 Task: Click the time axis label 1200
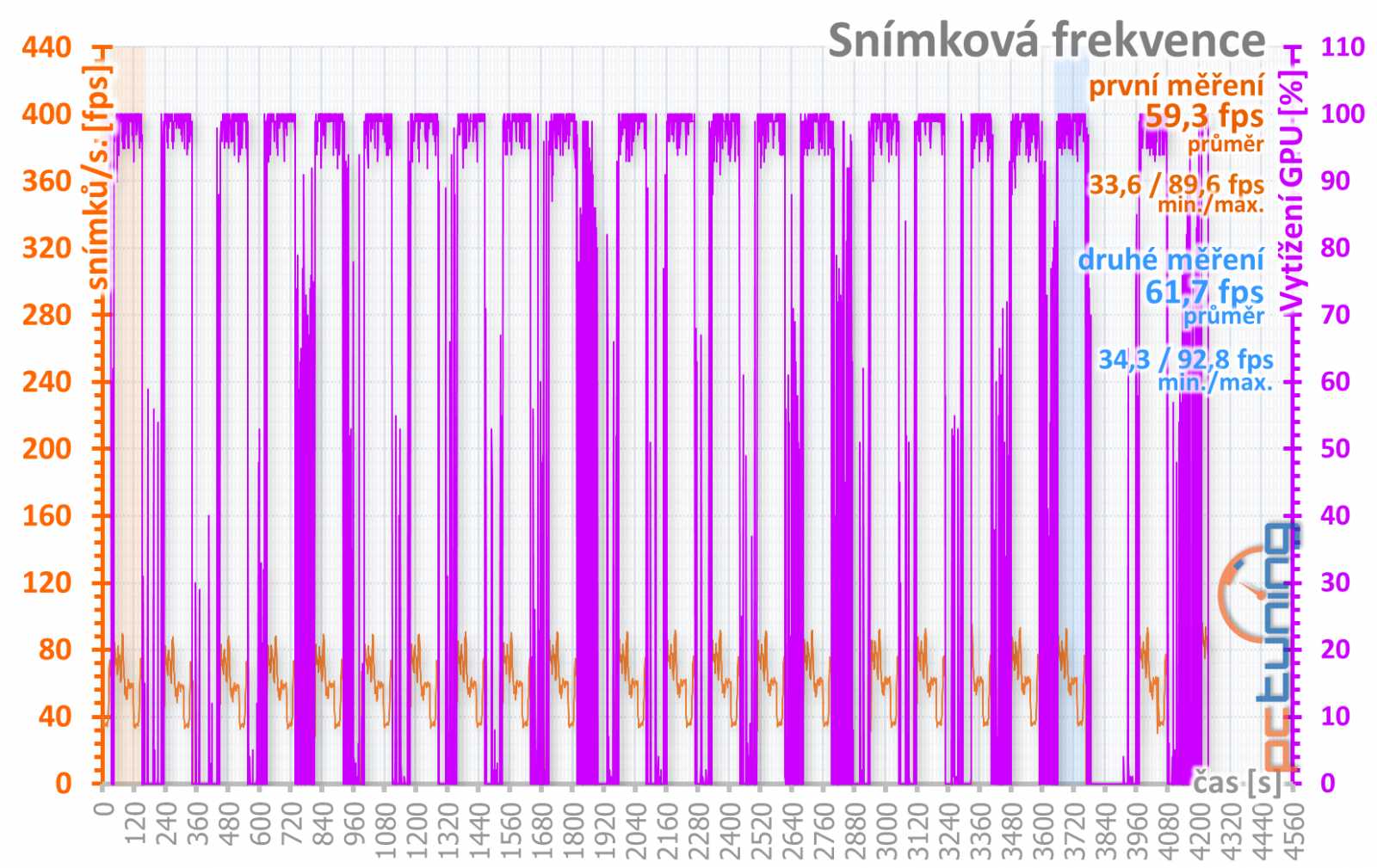tap(417, 829)
